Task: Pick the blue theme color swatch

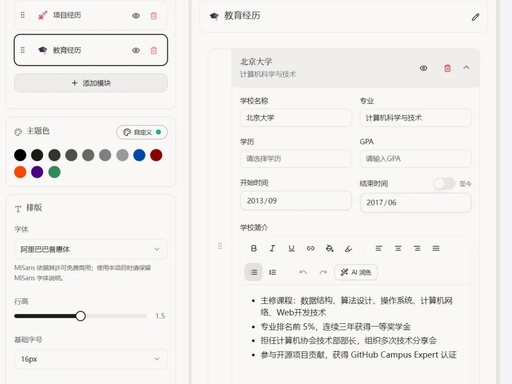Action: point(139,155)
